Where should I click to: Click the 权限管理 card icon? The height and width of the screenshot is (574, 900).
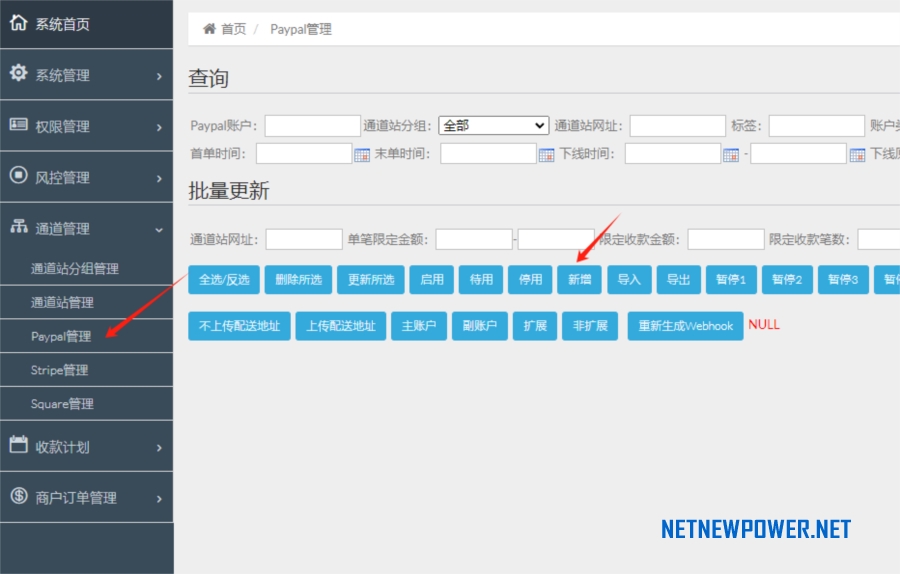click(x=18, y=124)
